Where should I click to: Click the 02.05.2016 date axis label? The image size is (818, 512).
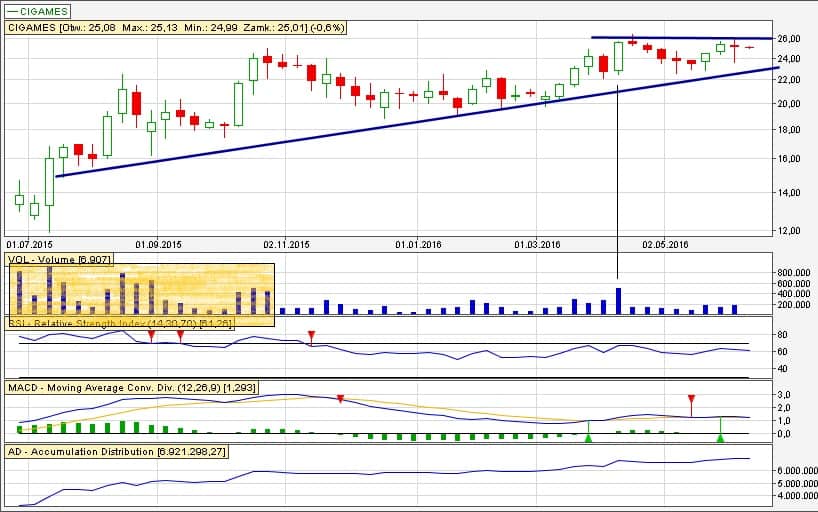pyautogui.click(x=666, y=243)
